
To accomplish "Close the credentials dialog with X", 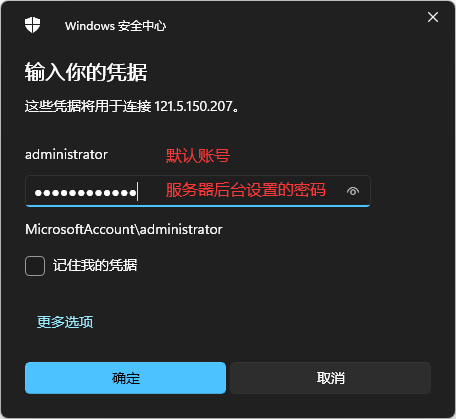I will (x=433, y=17).
